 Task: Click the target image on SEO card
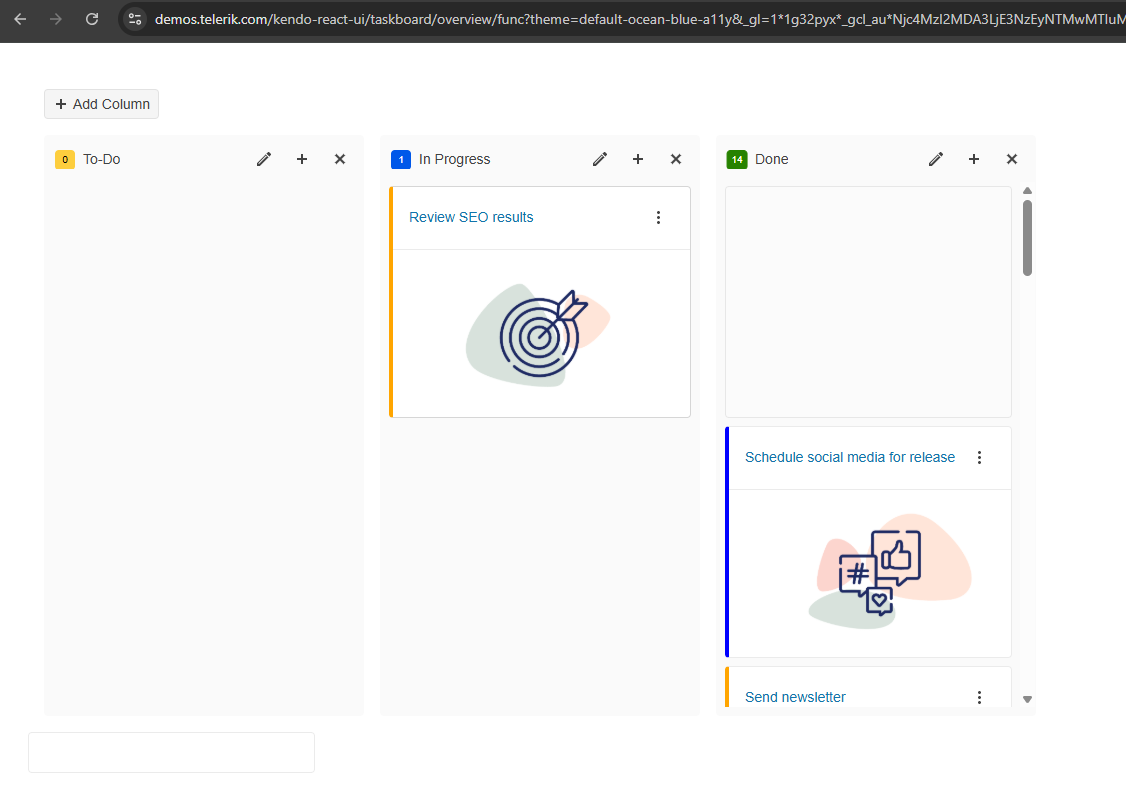(540, 334)
